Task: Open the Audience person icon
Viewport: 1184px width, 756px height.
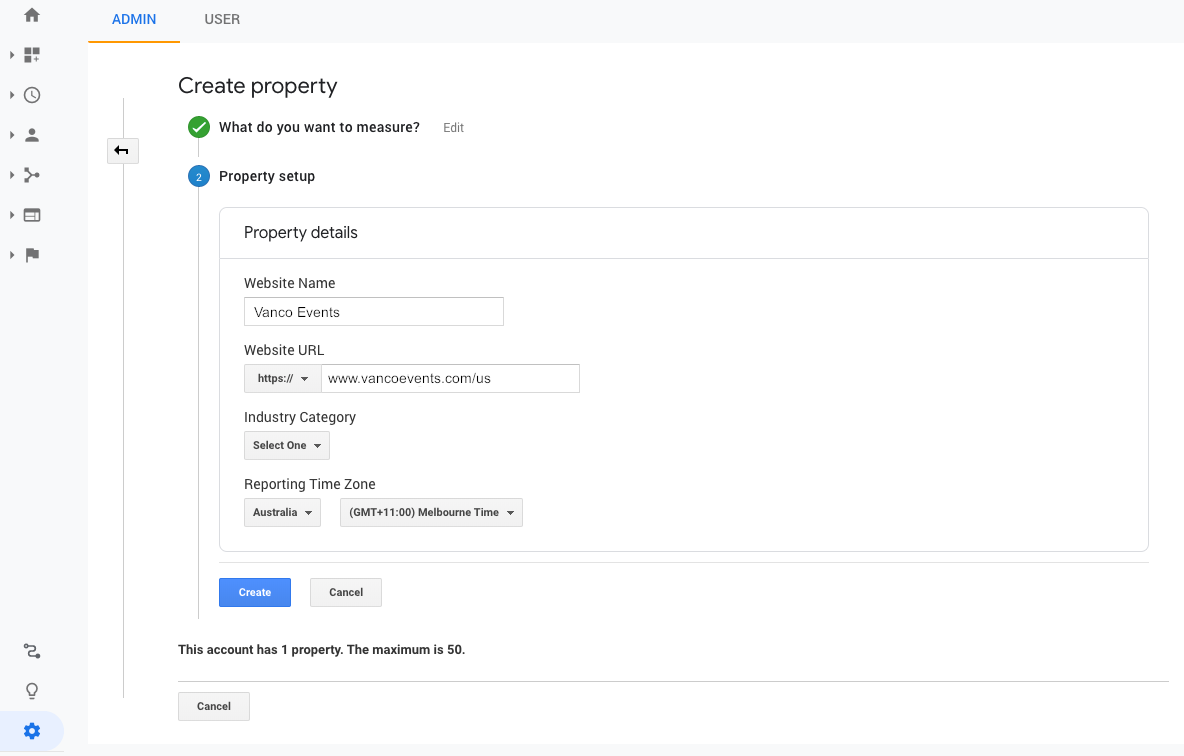Action: tap(32, 135)
